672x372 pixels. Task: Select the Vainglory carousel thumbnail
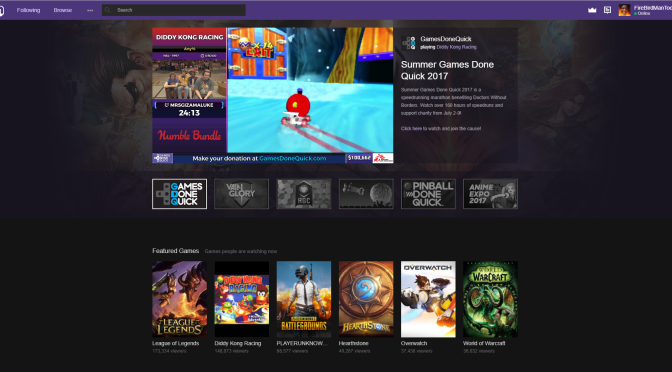tap(241, 194)
